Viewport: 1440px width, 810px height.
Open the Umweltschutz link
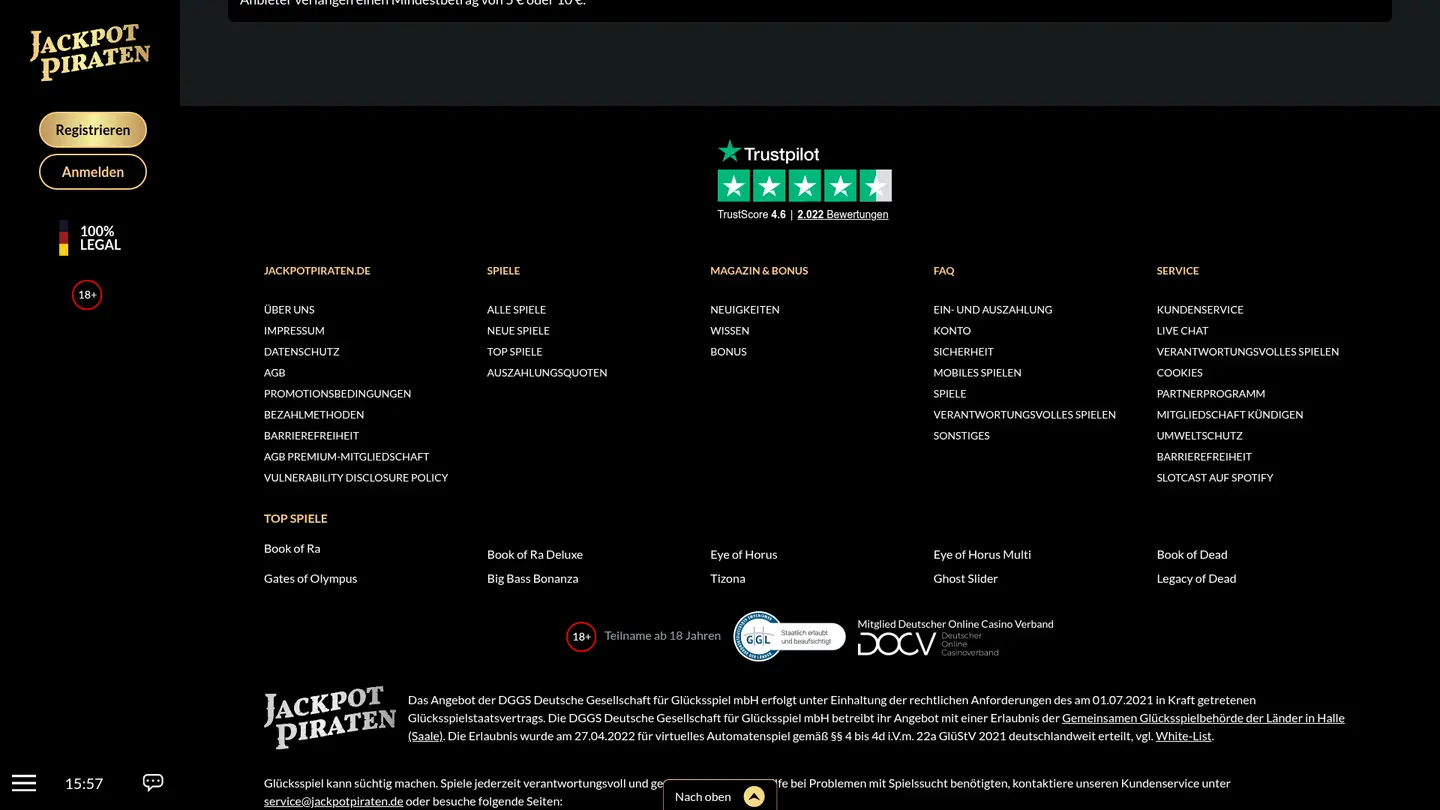click(1200, 436)
